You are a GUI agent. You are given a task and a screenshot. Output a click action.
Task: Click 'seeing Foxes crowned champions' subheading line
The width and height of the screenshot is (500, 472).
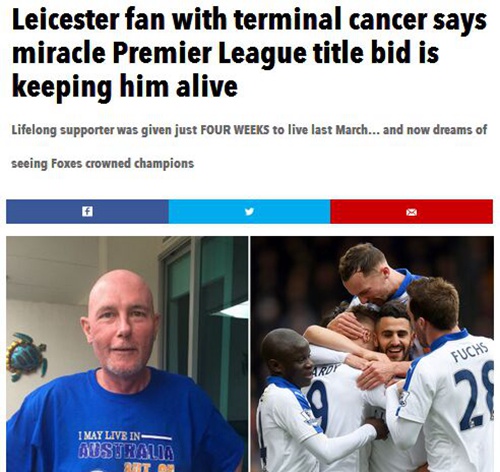pos(103,164)
